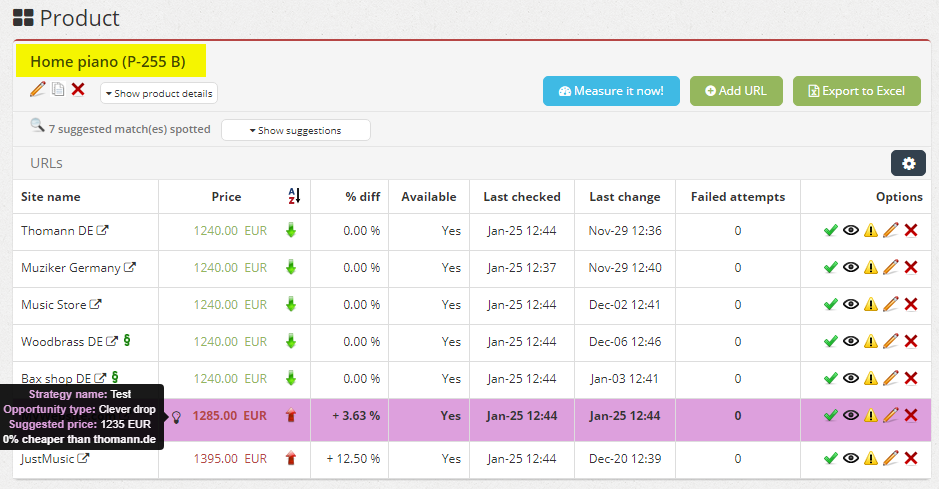Delete Thomann DE row with red X
Image resolution: width=939 pixels, height=489 pixels.
click(x=911, y=230)
